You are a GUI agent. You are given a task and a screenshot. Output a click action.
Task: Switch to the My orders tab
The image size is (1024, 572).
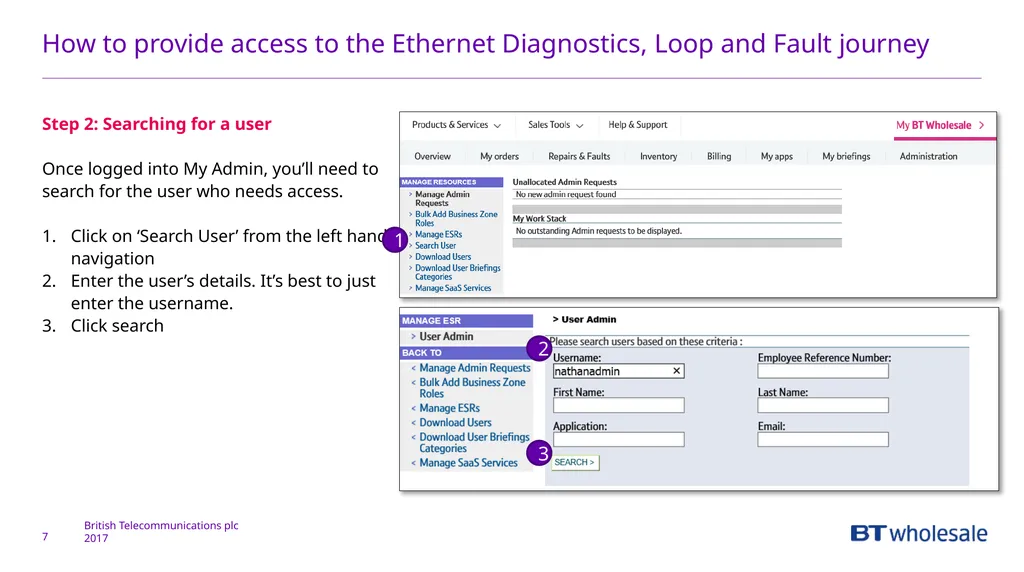[499, 157]
